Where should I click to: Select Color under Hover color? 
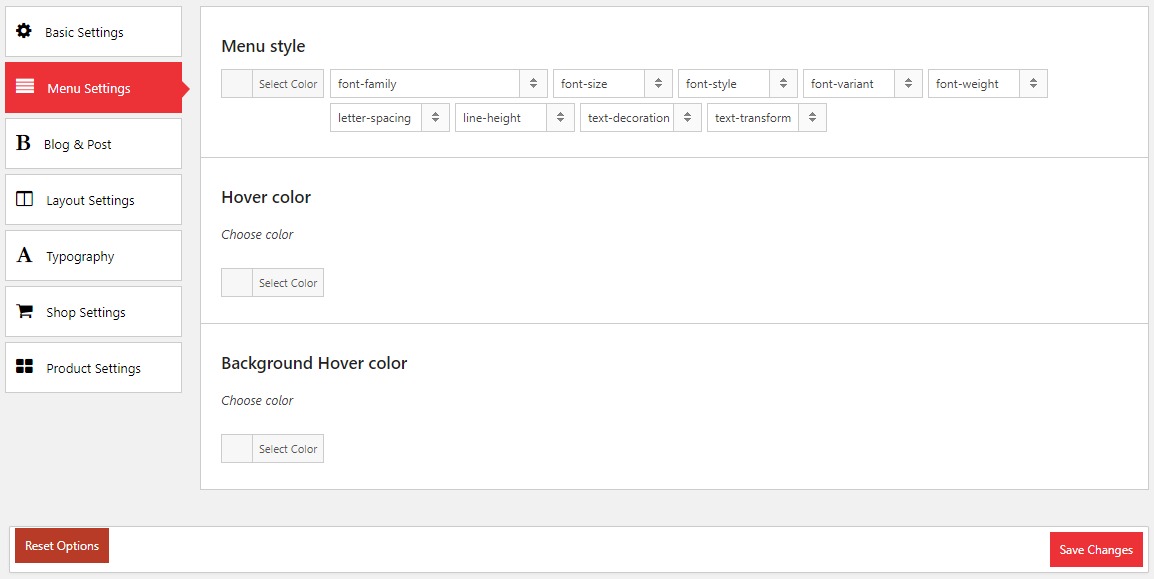coord(287,283)
